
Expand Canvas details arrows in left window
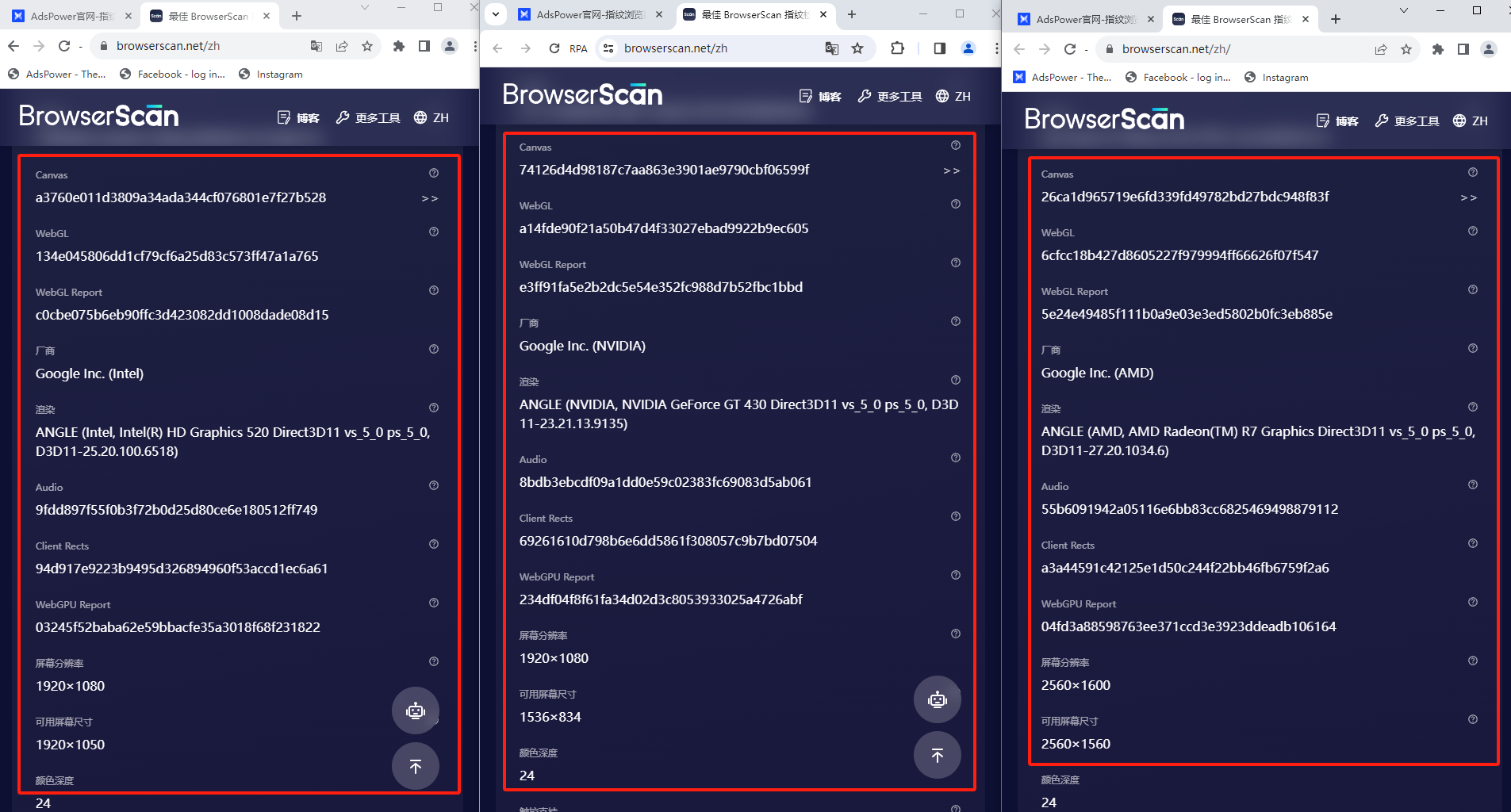coord(430,198)
